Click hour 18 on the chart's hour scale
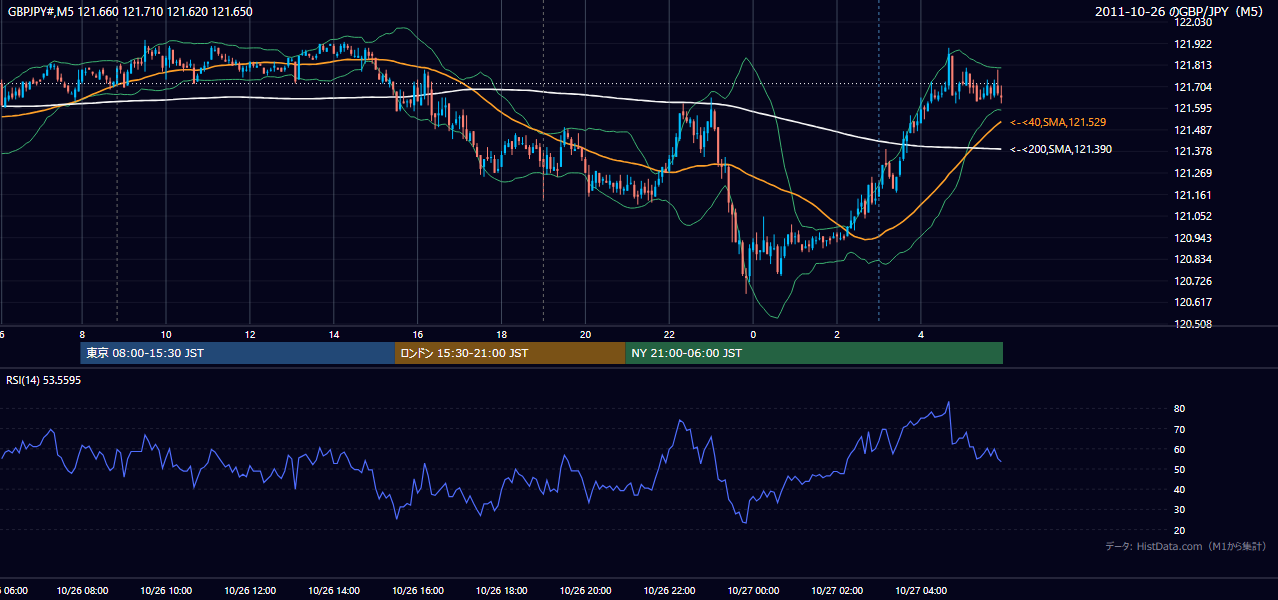Screen dimensions: 1278x600 tap(501, 334)
